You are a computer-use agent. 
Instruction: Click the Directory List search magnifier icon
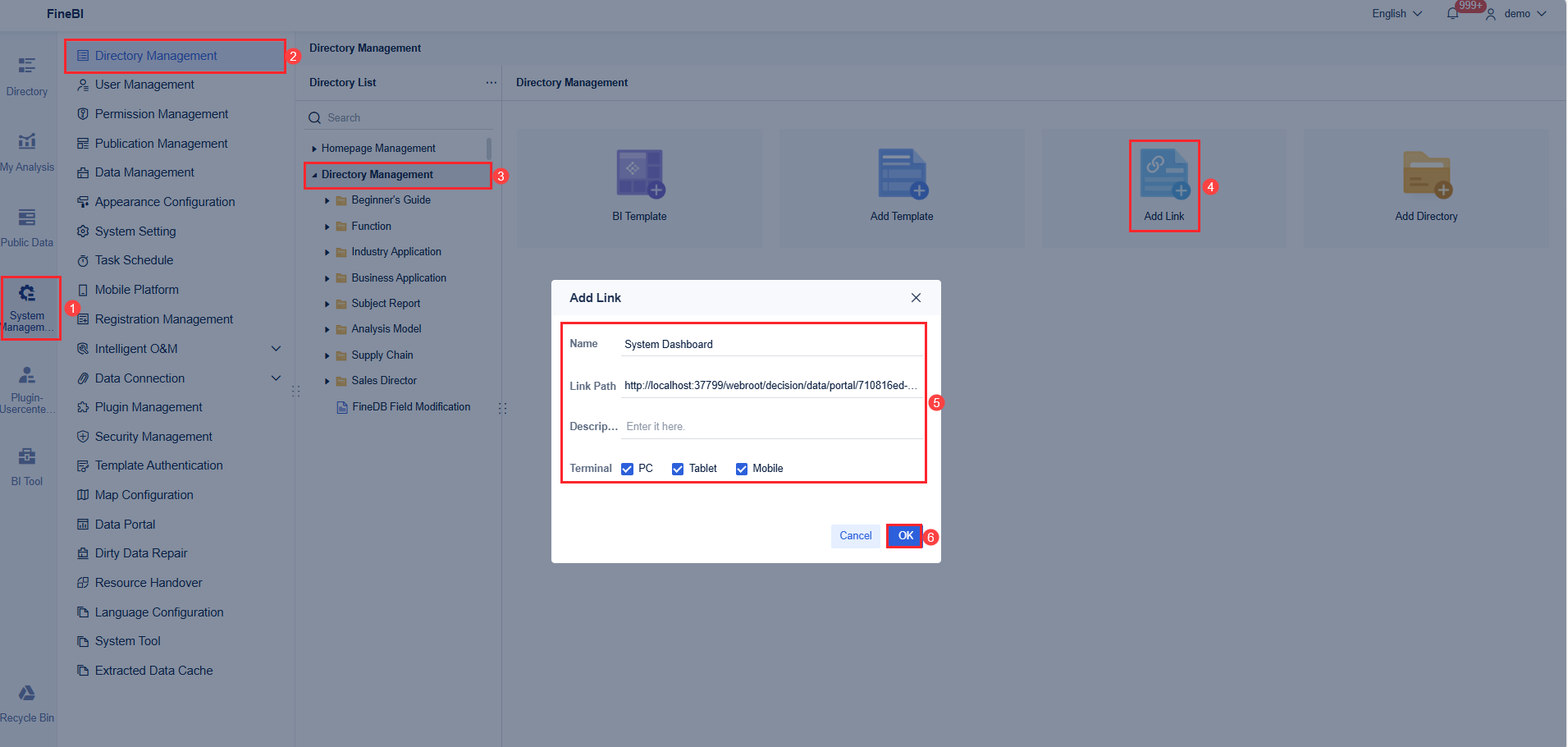tap(314, 118)
